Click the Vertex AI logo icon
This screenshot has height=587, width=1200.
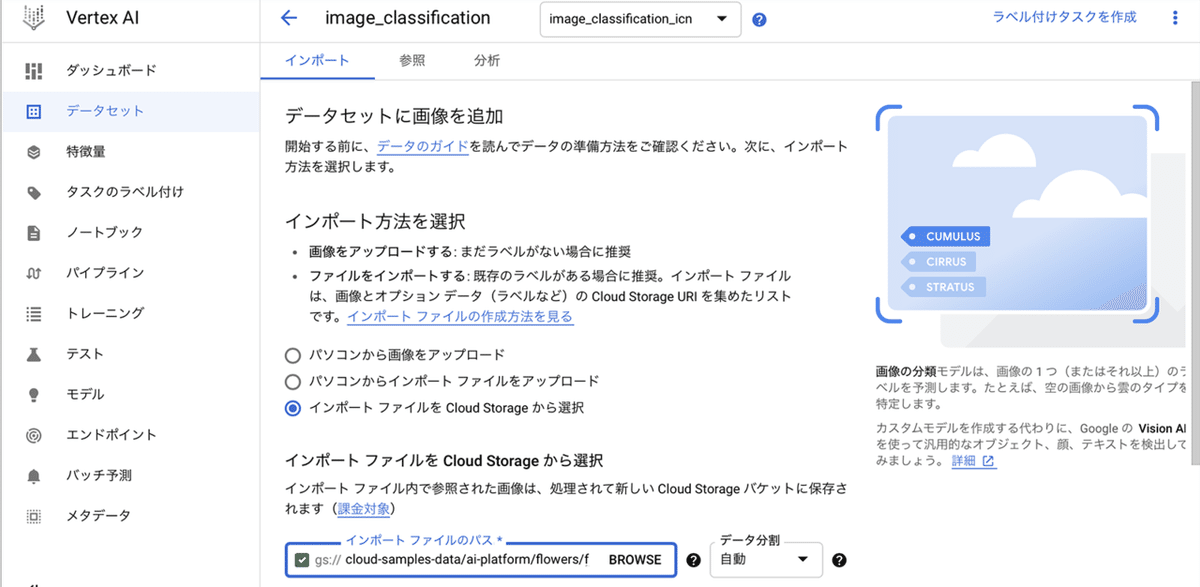[34, 18]
